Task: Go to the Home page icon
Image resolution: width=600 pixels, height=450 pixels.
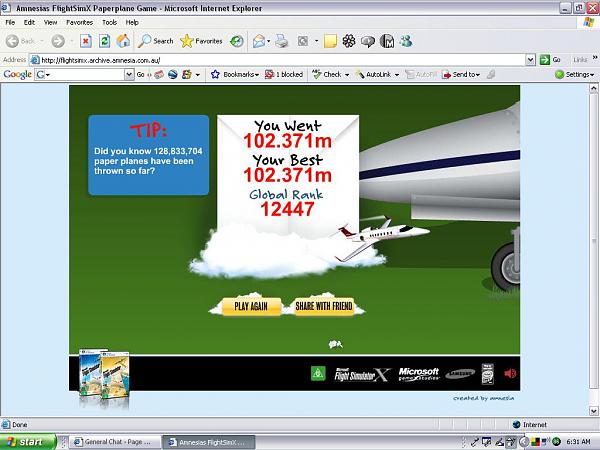Action: [123, 41]
